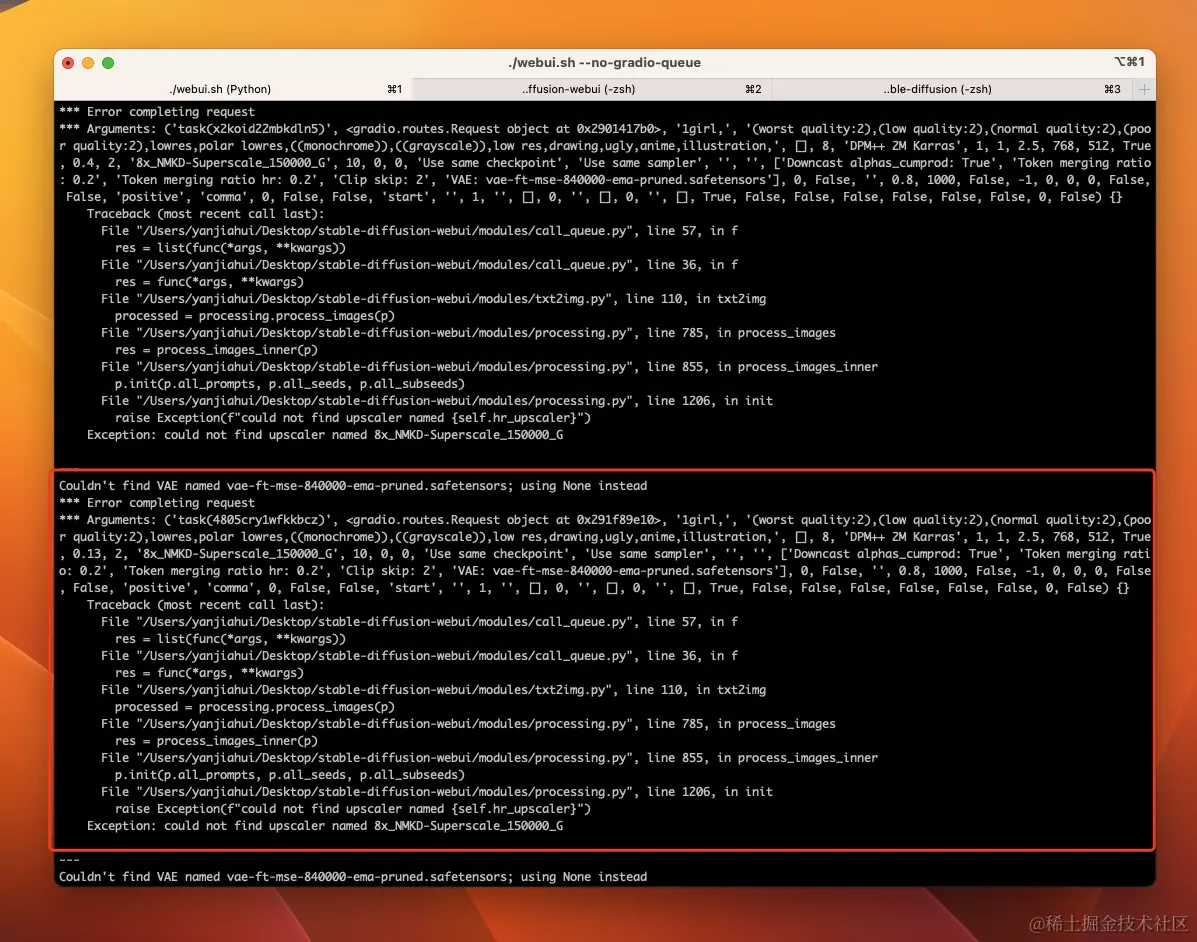Close the terminal window with red button
This screenshot has height=942, width=1197.
pos(68,63)
